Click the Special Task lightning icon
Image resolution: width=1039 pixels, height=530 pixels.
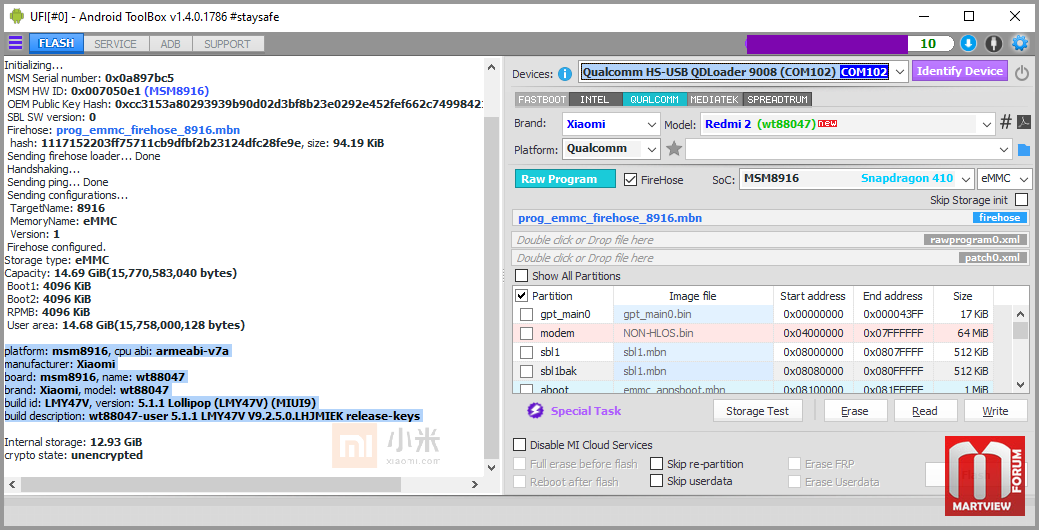(x=535, y=411)
